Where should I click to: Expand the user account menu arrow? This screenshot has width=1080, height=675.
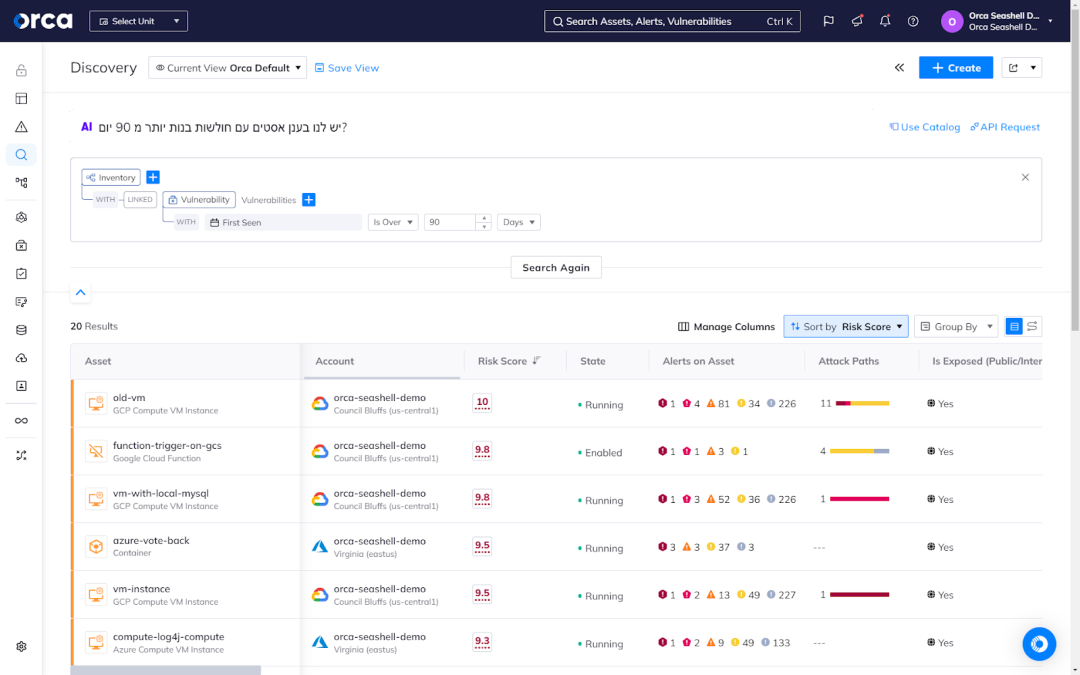1050,21
